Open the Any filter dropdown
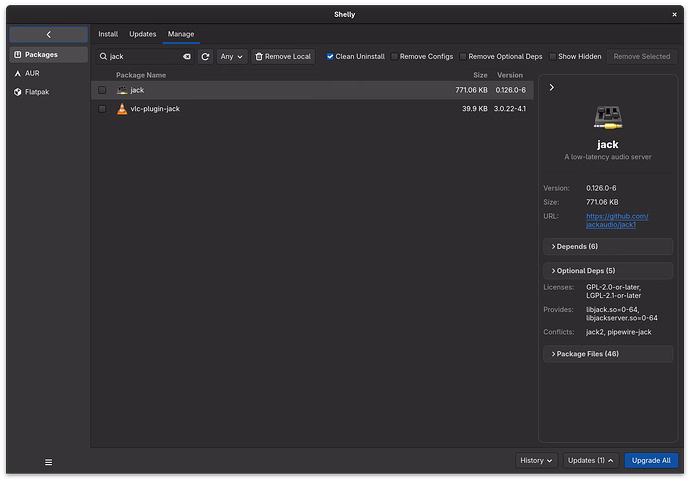The image size is (690, 480). [232, 56]
